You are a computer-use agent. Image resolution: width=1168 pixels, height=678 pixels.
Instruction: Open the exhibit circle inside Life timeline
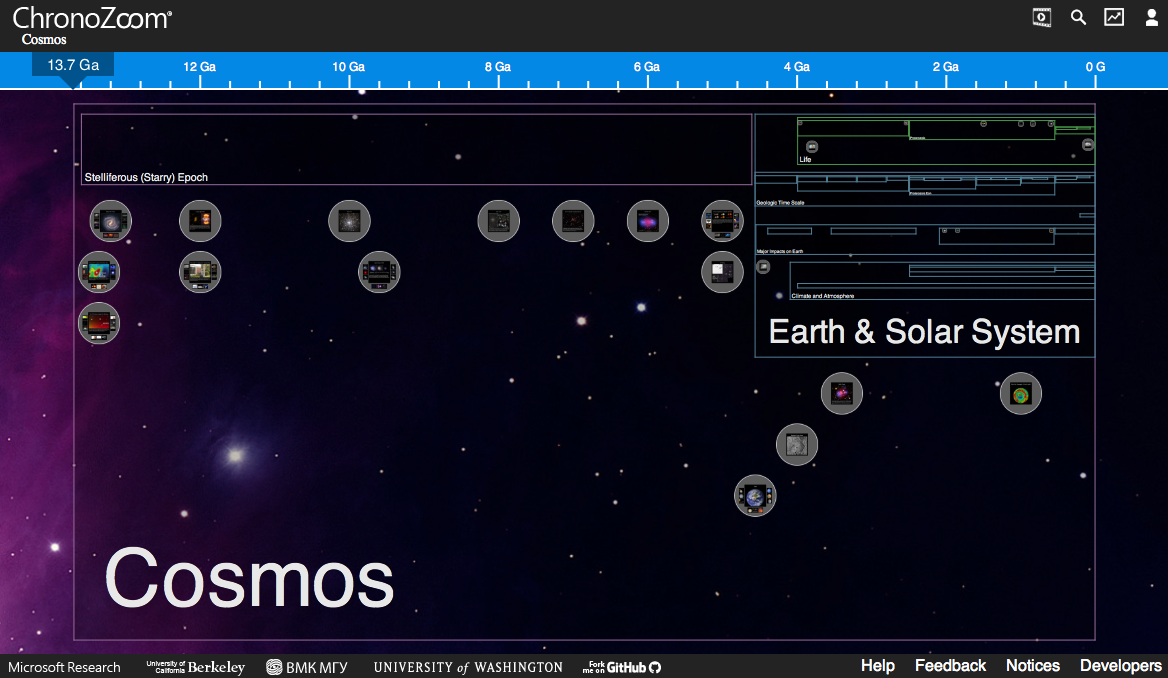(811, 147)
